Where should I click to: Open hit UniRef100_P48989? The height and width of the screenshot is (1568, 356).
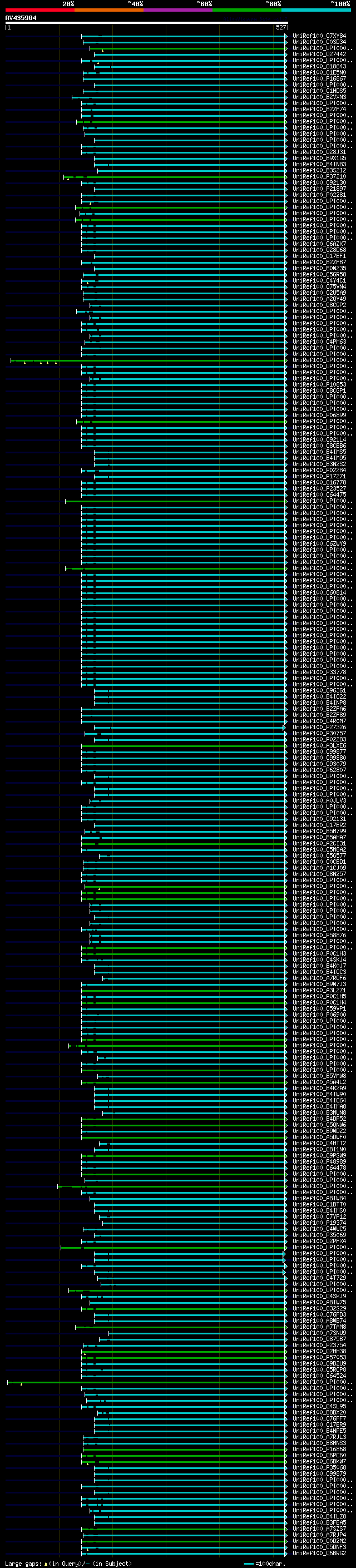coord(319,1161)
